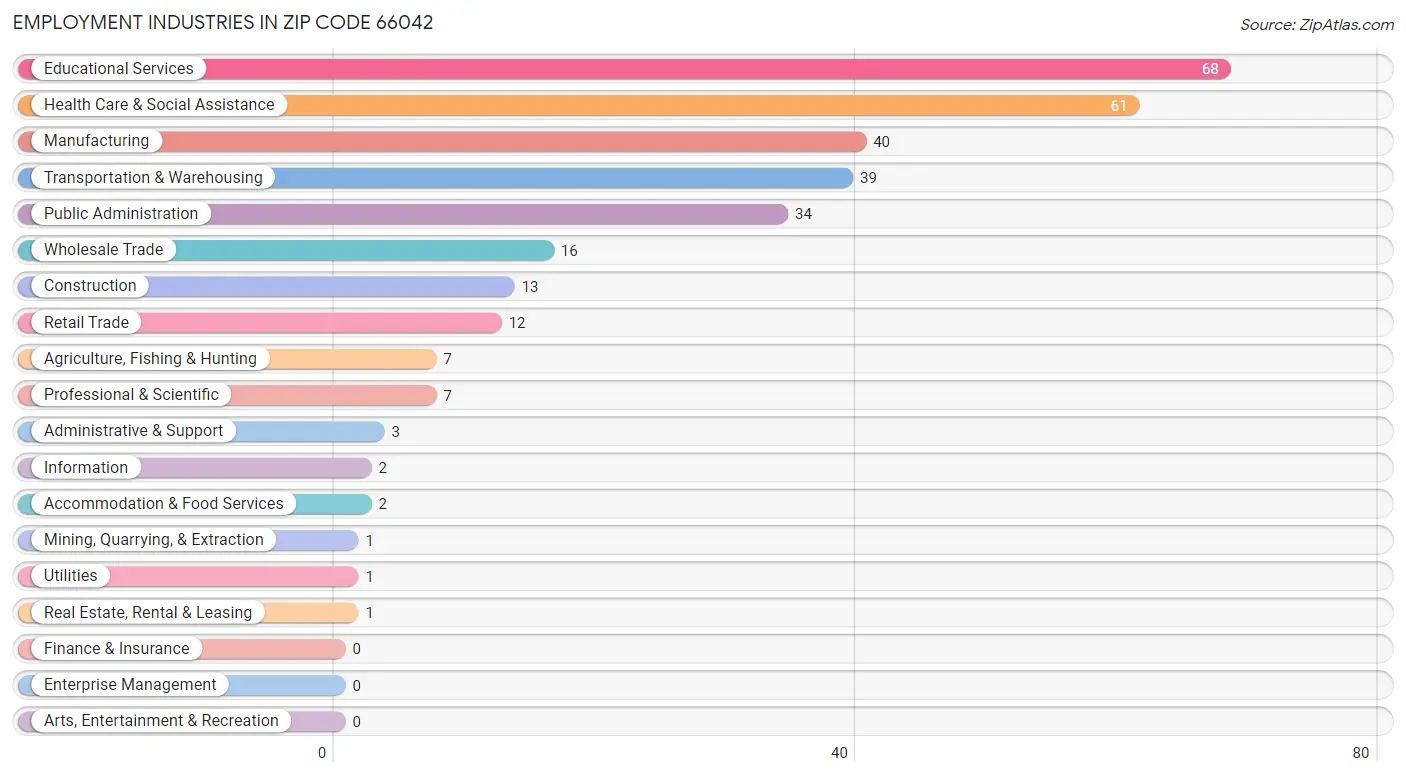Select the Retail Trade label
The image size is (1406, 776).
pos(86,322)
